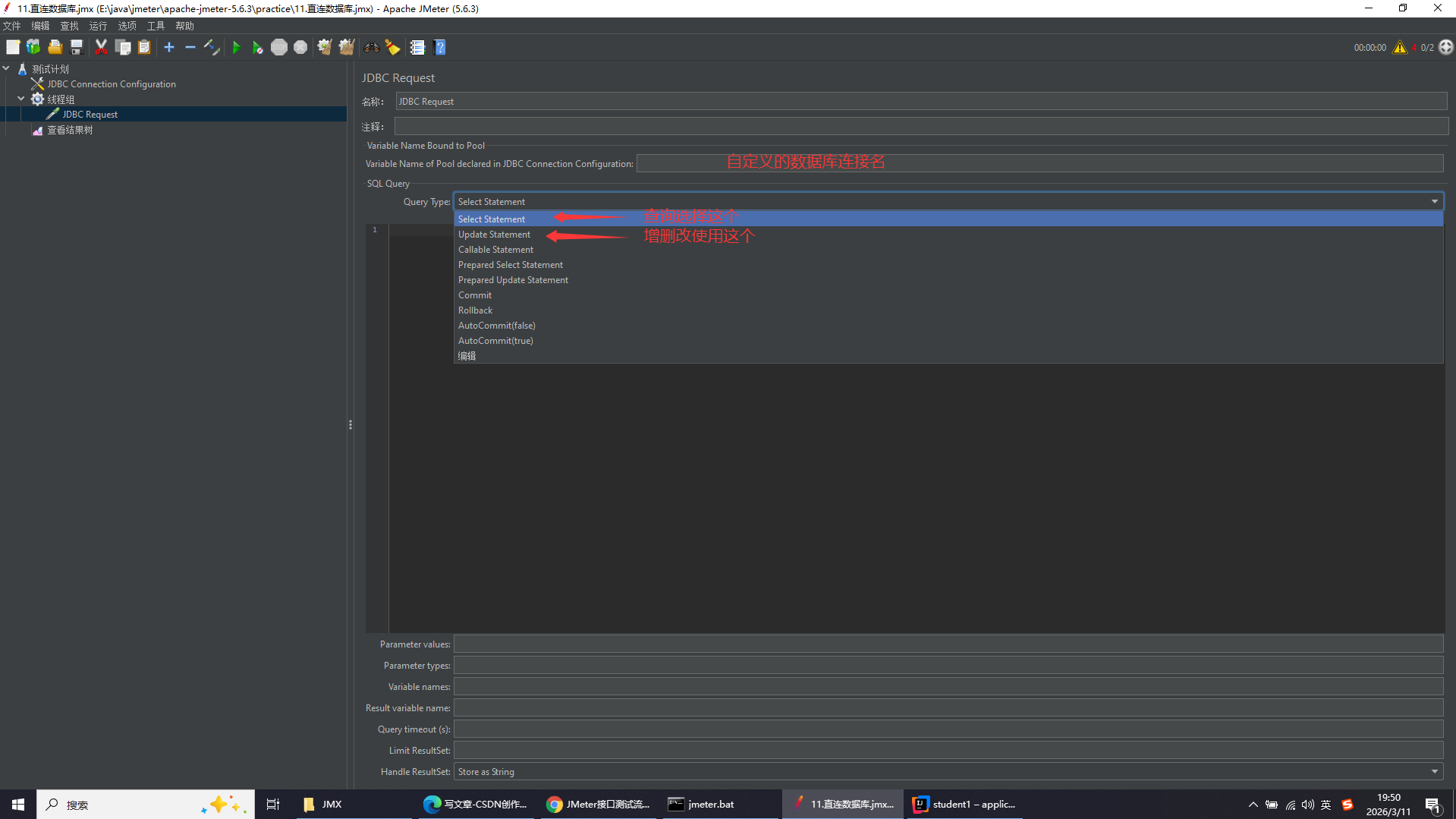Choose Commit query type option

pos(948,295)
